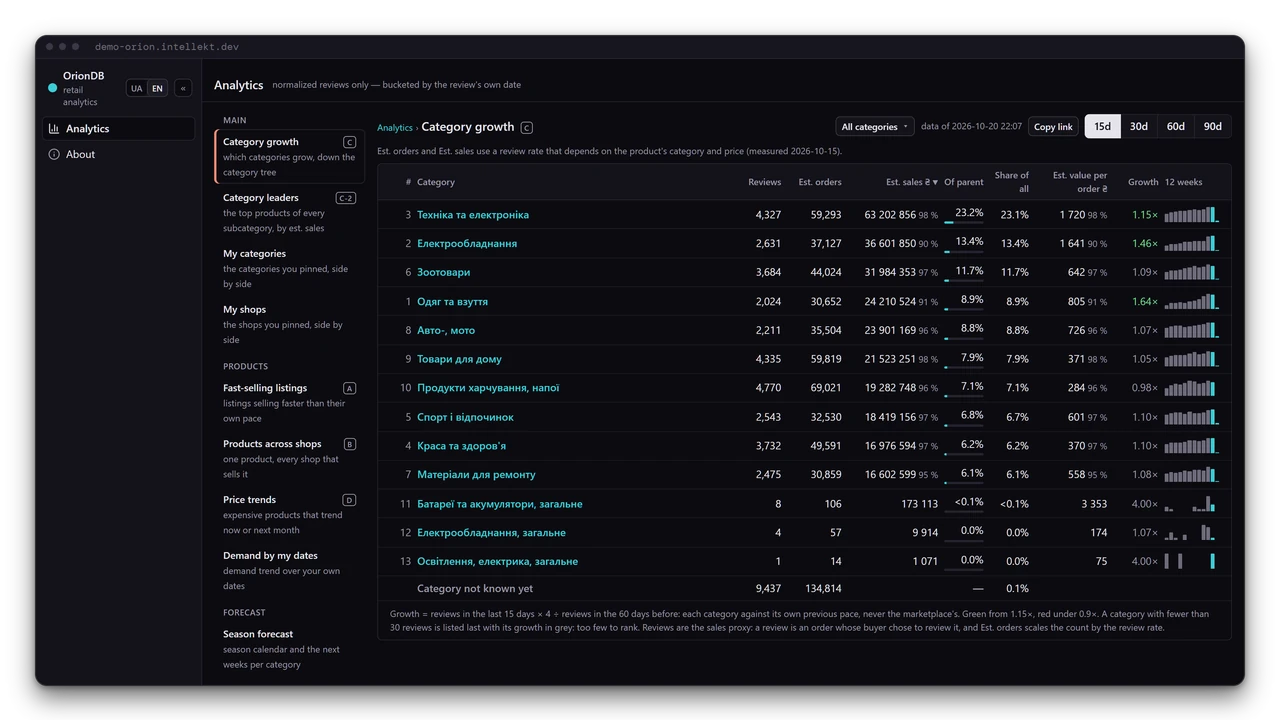Click the C-2 badge on Category leaders

(x=346, y=198)
